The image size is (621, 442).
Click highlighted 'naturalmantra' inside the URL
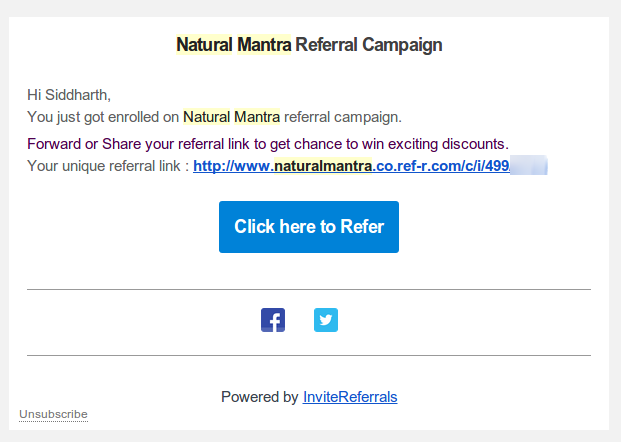pos(323,166)
